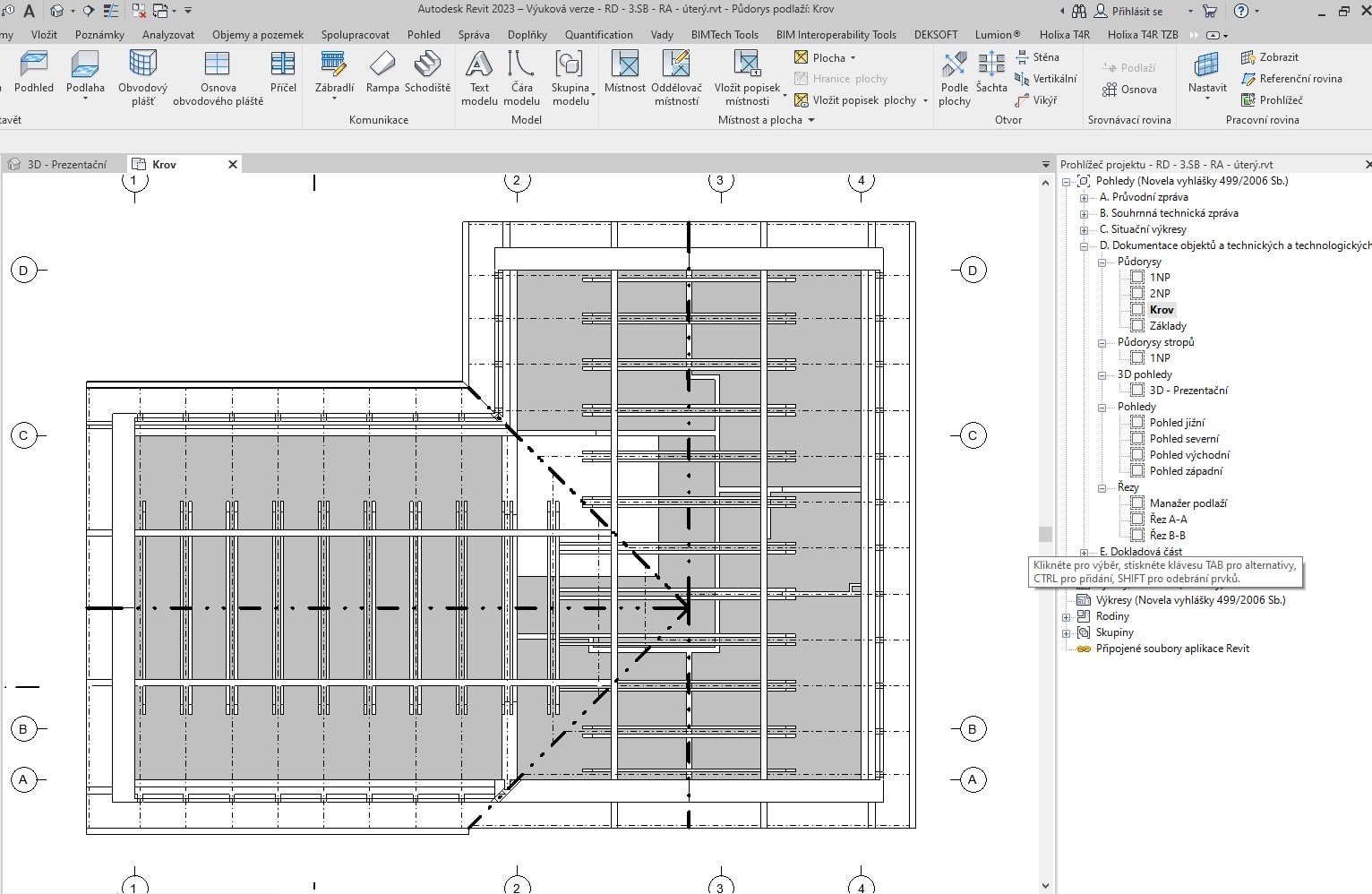Open the Plocha dropdown menu
This screenshot has height=894, width=1372.
853,57
